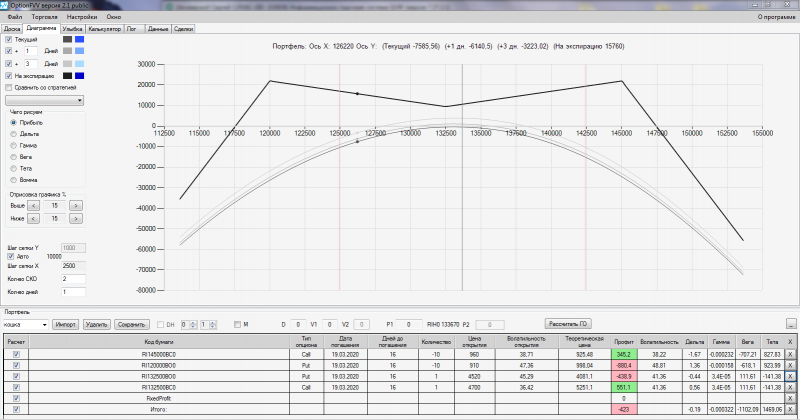The width and height of the screenshot is (800, 420).
Task: Open the Торговля menu
Action: [44, 17]
